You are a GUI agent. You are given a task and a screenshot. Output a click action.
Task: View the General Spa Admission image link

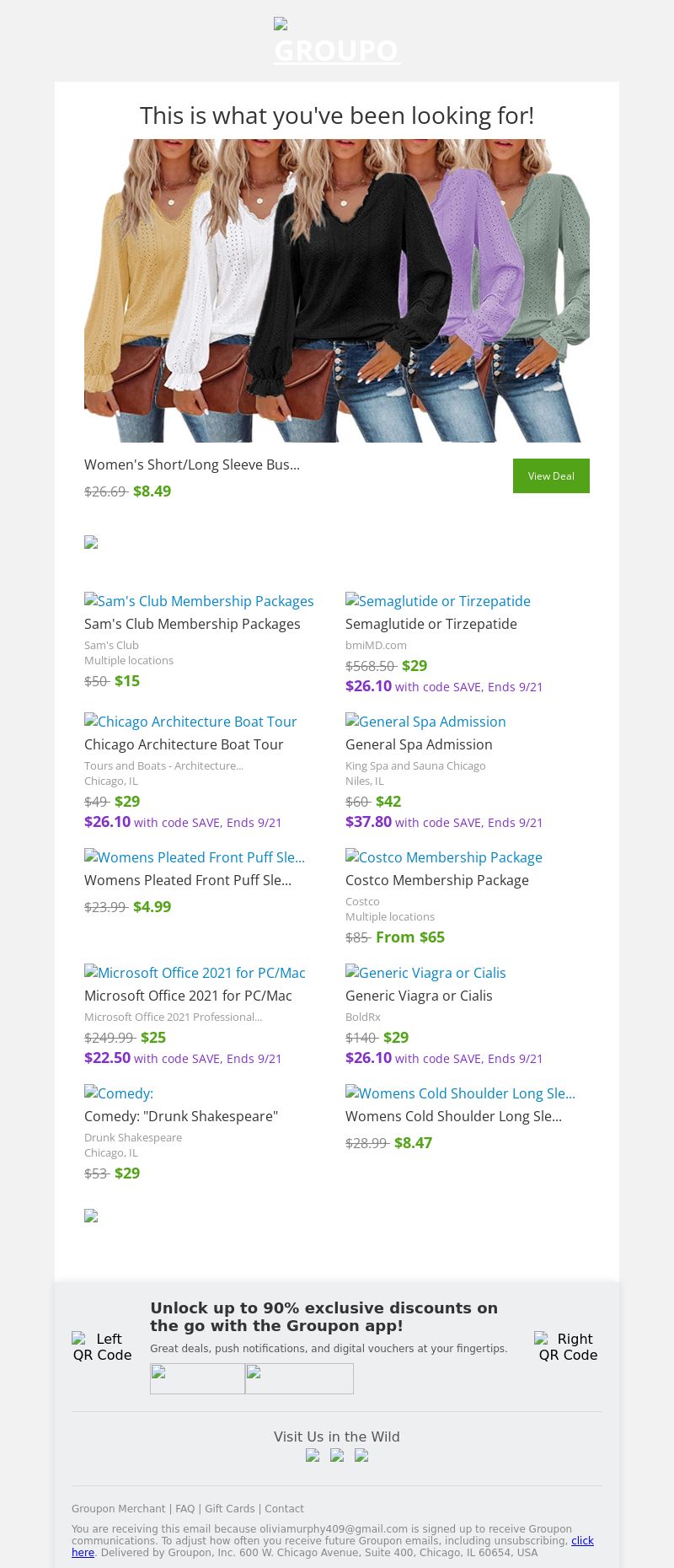pyautogui.click(x=425, y=722)
